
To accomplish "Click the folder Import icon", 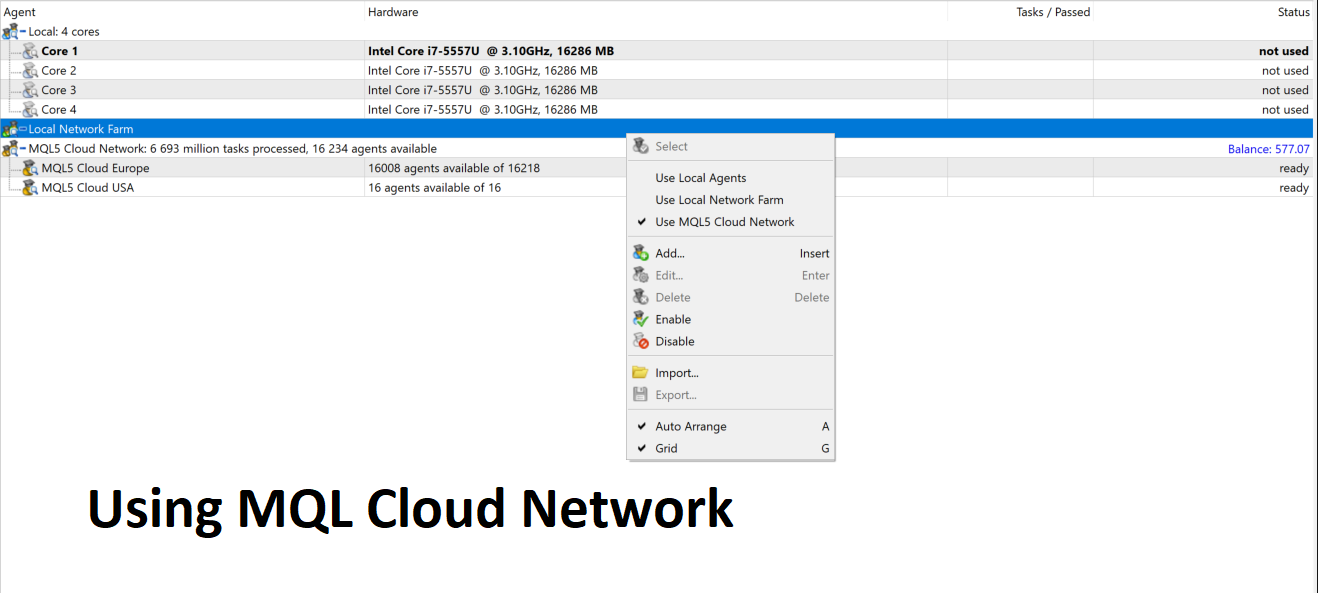I will 641,373.
